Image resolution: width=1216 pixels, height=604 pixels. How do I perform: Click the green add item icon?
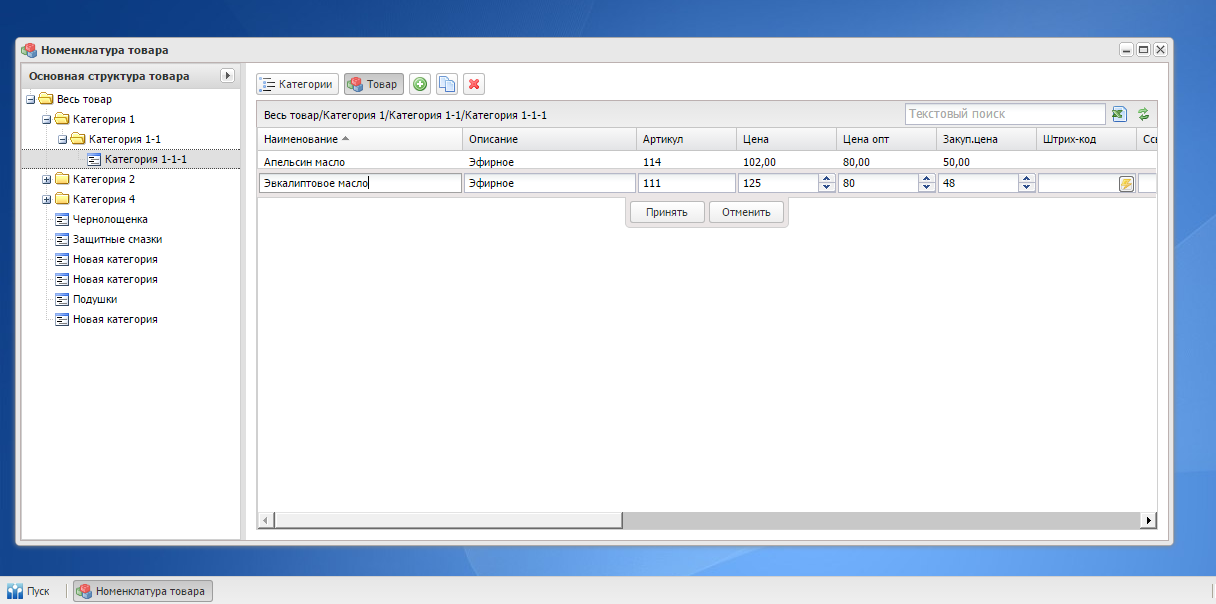click(x=420, y=85)
